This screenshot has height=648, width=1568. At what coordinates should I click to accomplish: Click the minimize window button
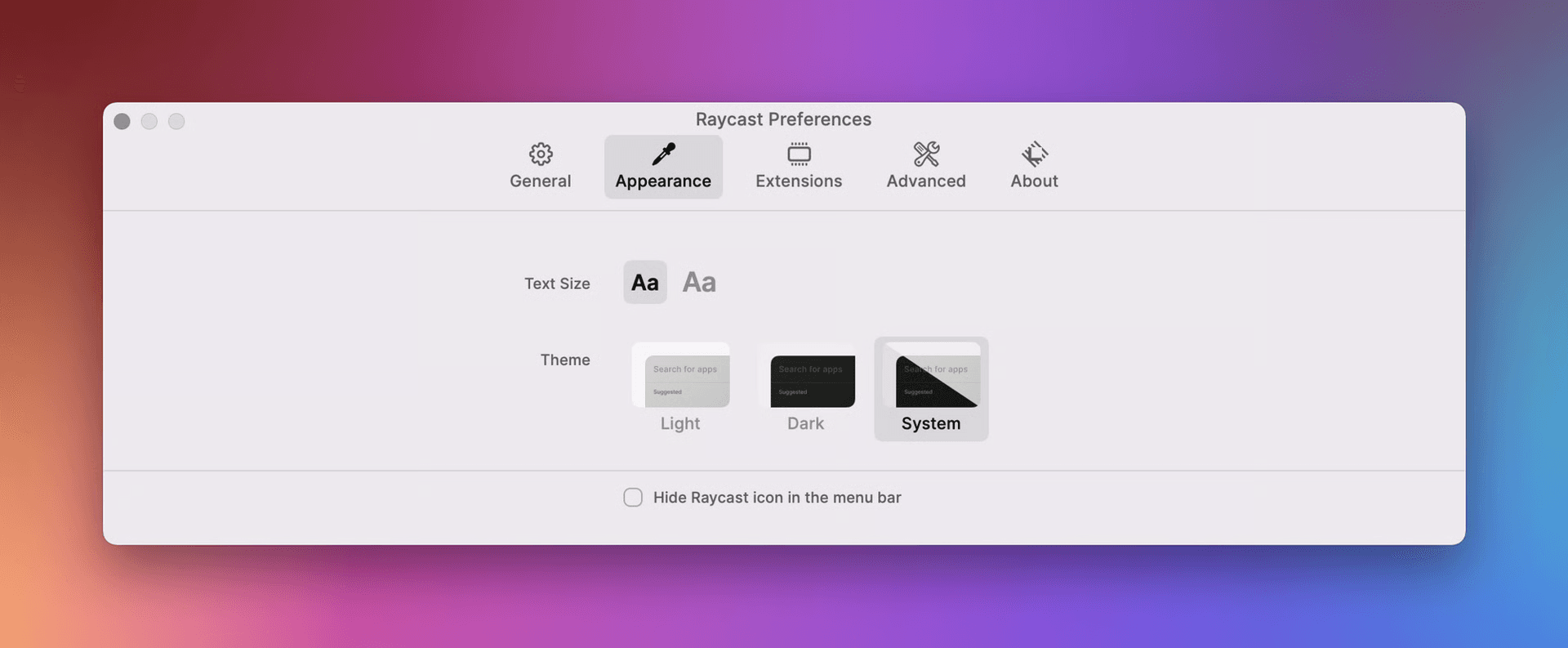coord(149,122)
